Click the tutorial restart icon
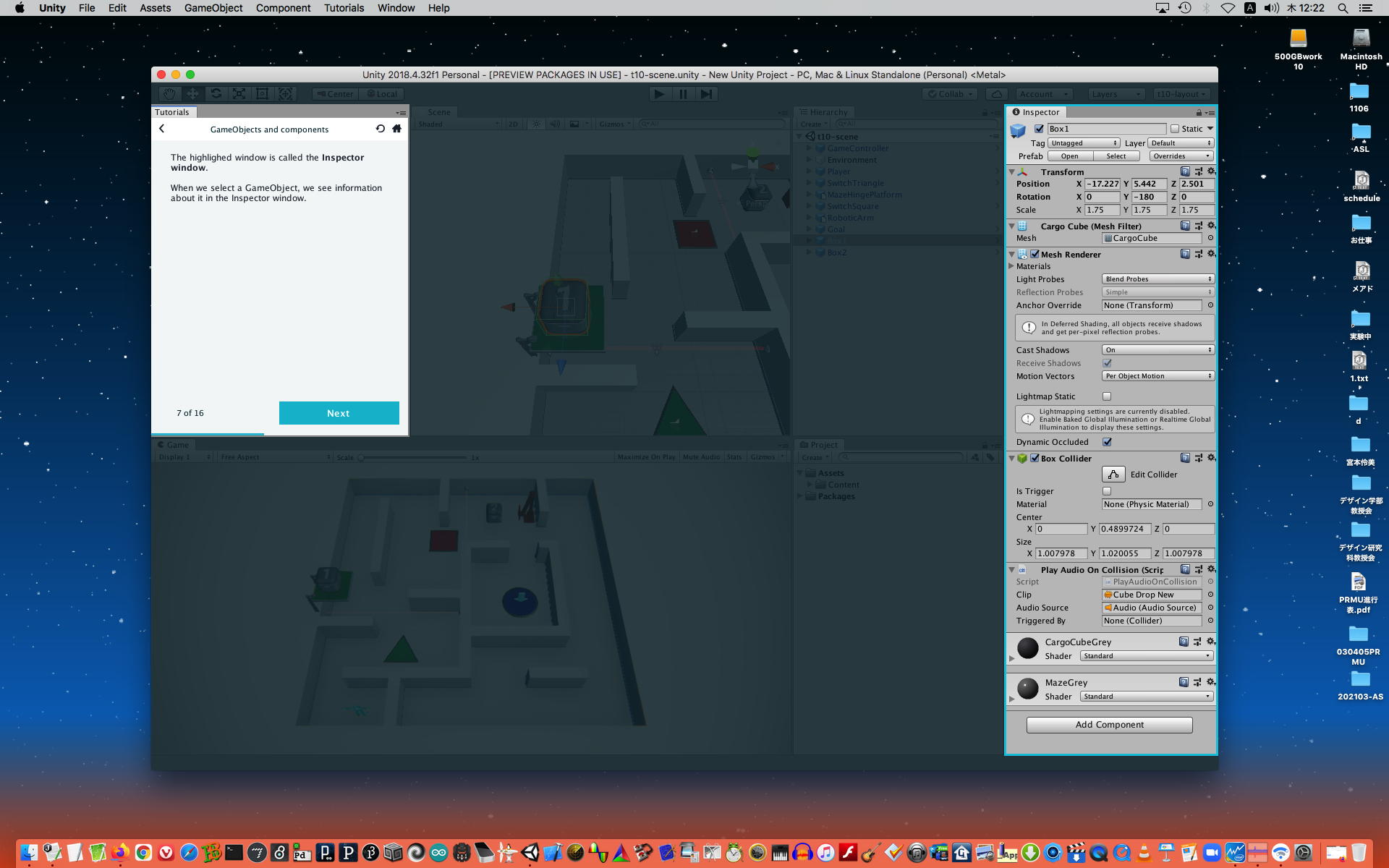The width and height of the screenshot is (1389, 868). tap(380, 129)
